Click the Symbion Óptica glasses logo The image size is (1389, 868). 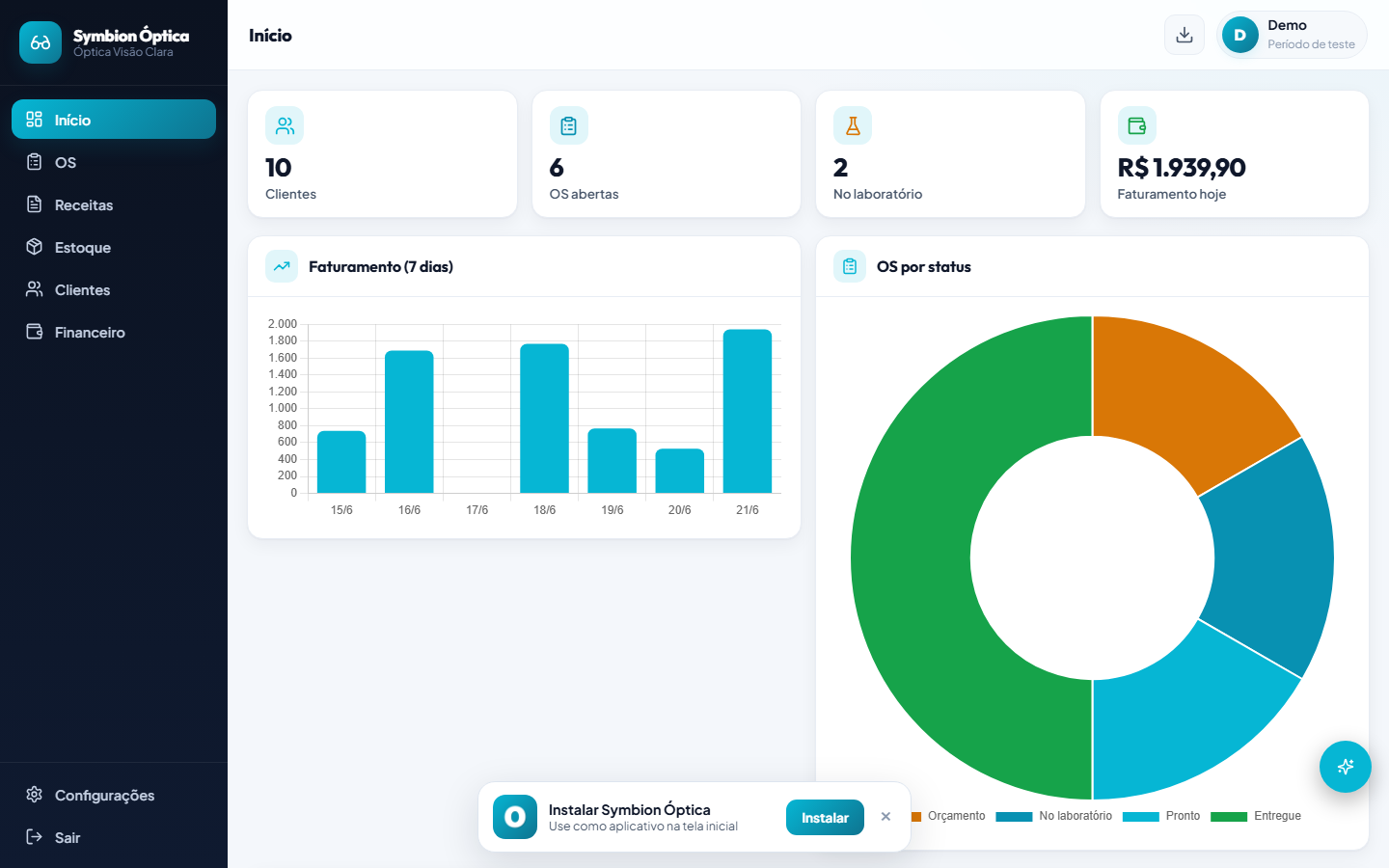[41, 42]
